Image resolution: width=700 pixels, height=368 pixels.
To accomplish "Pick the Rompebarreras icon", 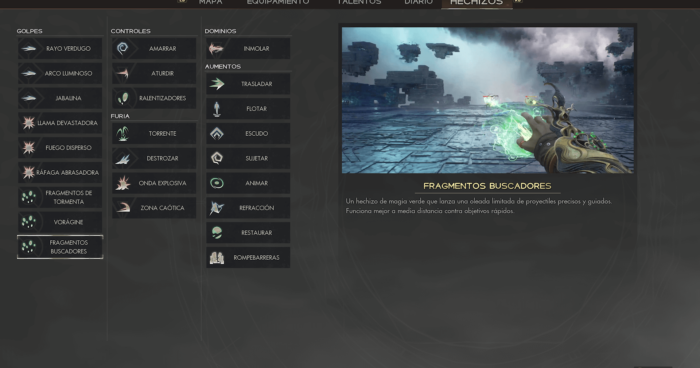I will pos(217,257).
